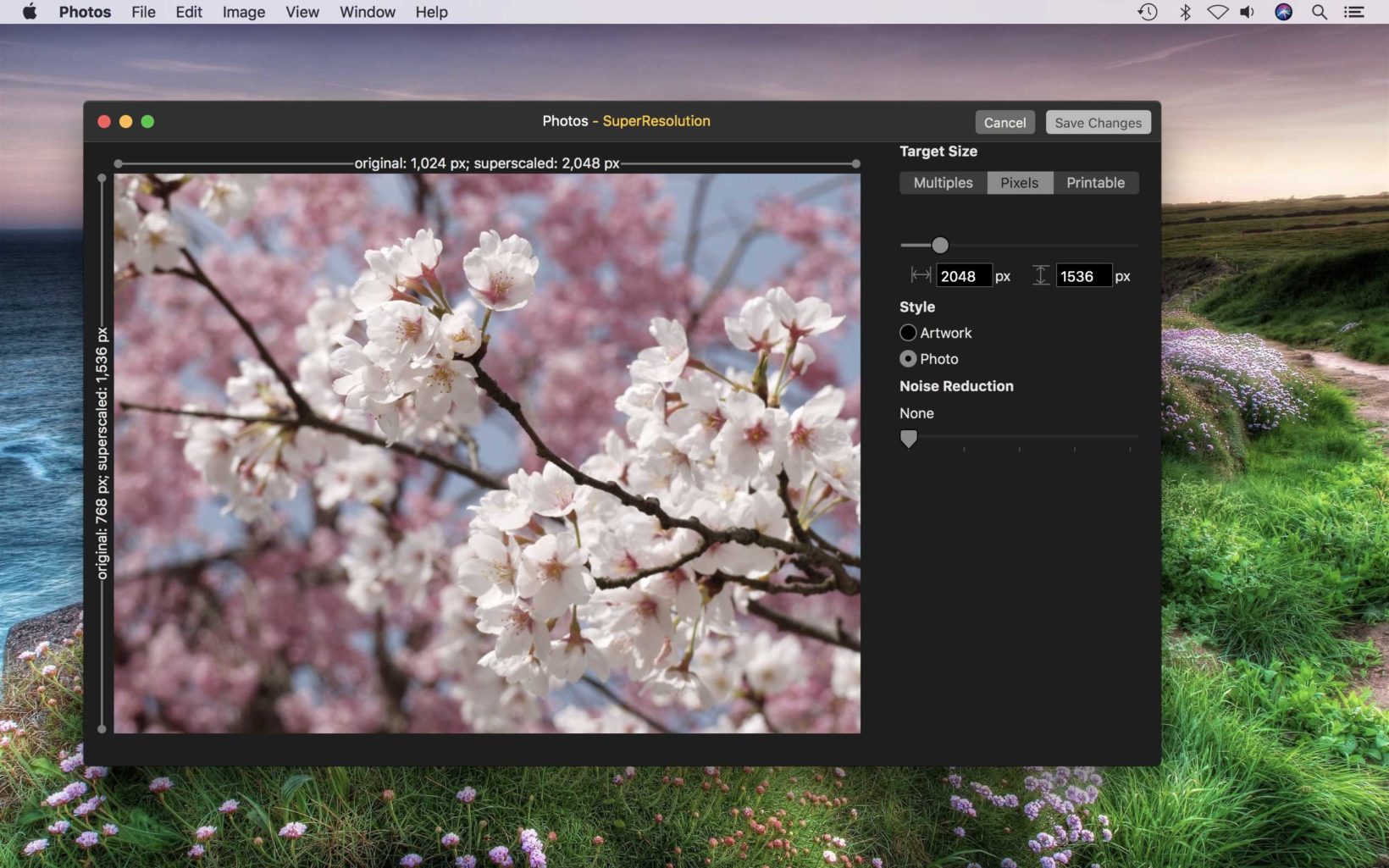
Task: Switch Target Size to Printable
Action: click(1095, 183)
